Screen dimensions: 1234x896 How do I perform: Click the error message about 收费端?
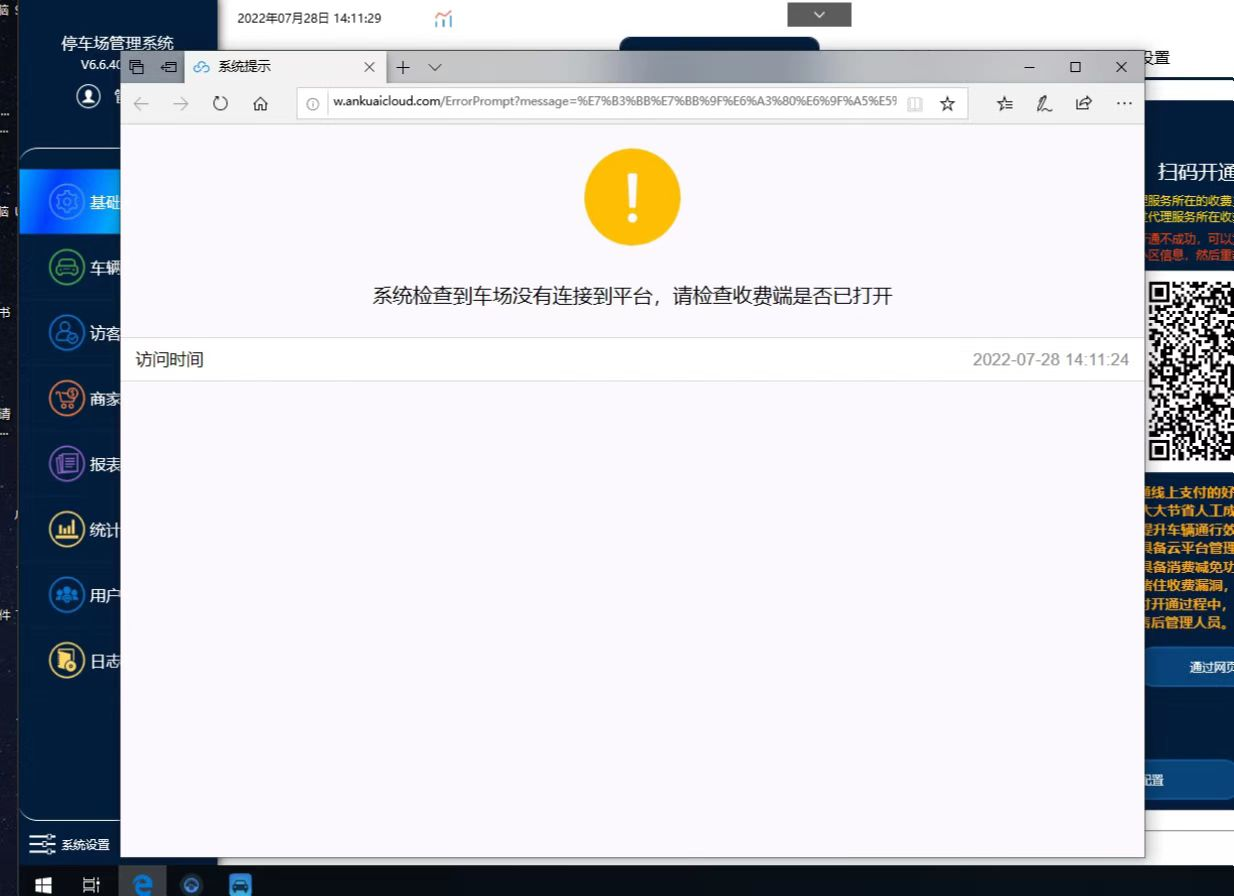click(632, 296)
